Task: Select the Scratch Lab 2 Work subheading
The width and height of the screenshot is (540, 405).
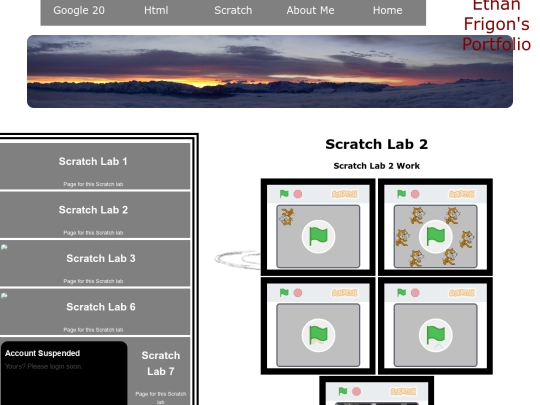Action: [376, 166]
